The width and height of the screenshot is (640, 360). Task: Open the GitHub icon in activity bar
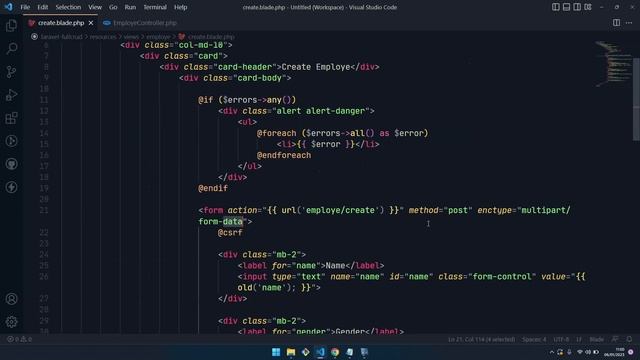tap(11, 164)
